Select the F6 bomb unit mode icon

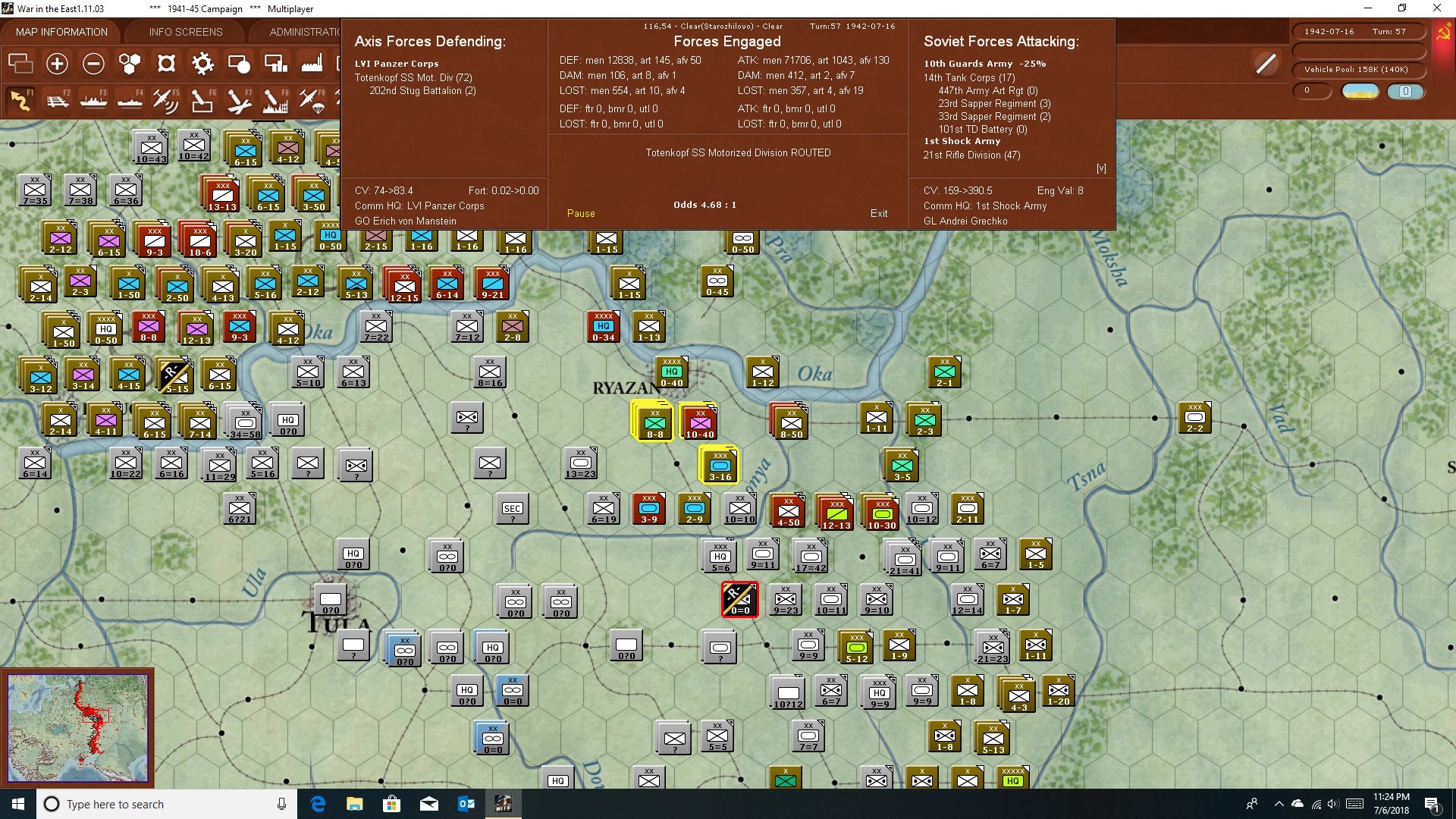(x=202, y=100)
